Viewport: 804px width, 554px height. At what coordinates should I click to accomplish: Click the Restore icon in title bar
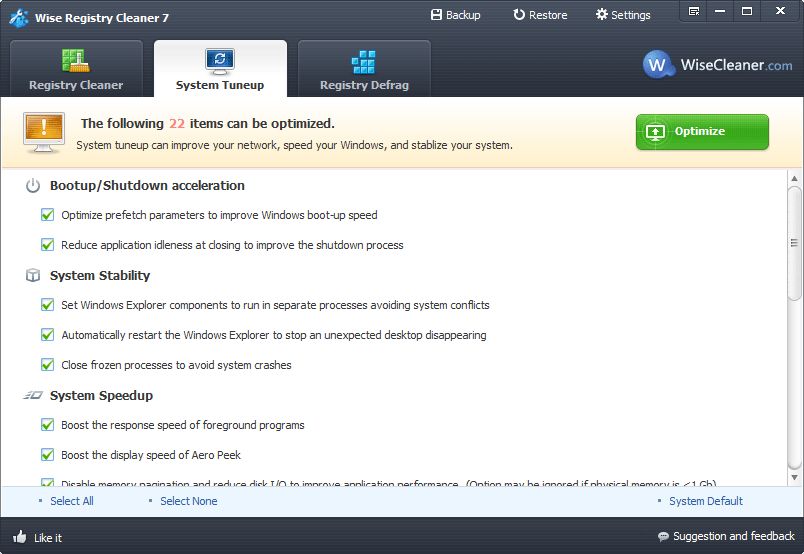(x=519, y=15)
